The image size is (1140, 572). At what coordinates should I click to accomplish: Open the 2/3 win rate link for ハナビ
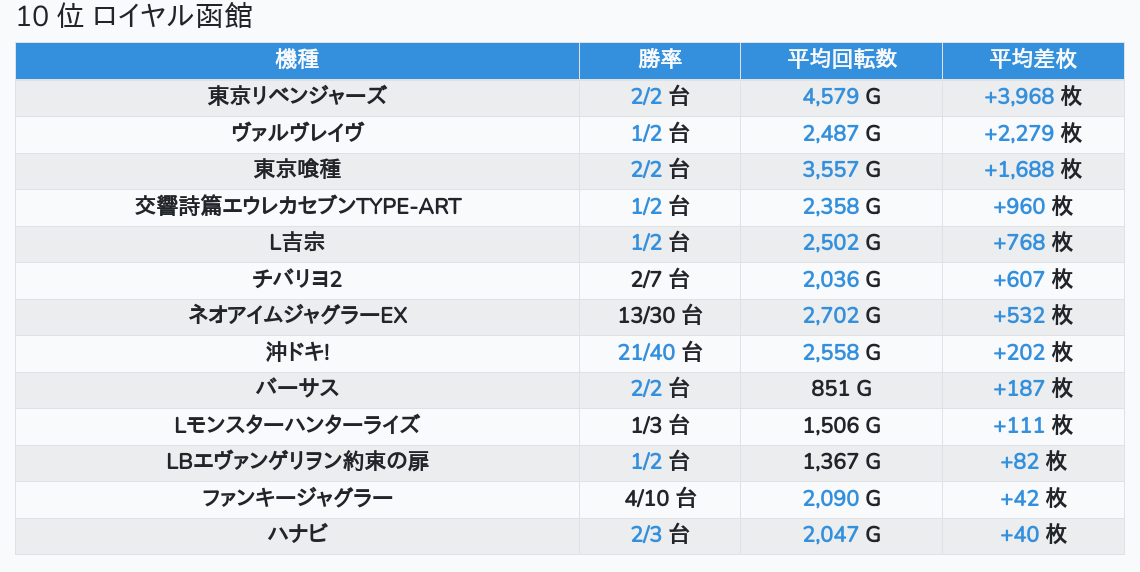coord(646,534)
